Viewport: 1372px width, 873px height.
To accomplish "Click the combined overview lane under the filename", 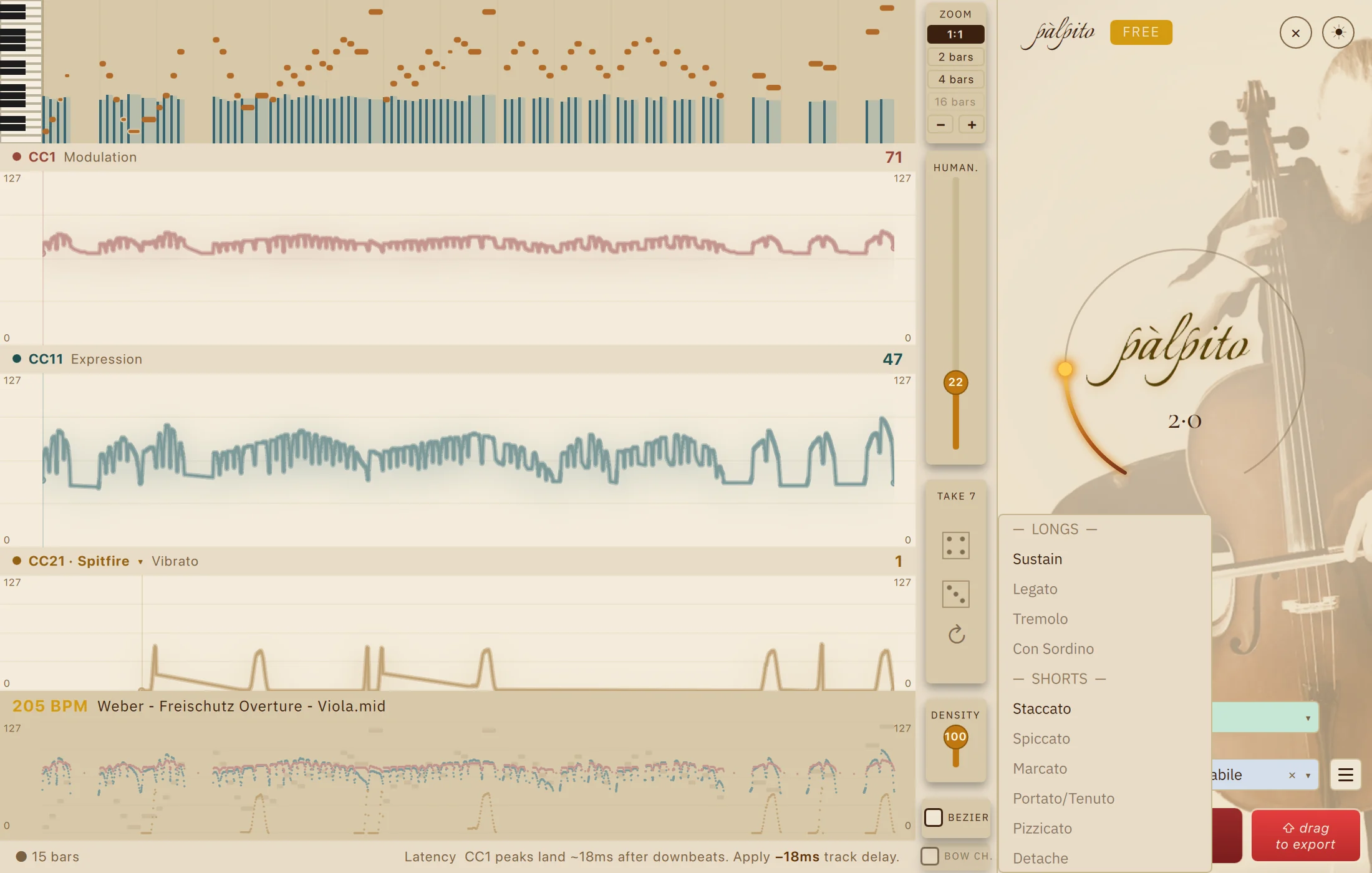I will (458, 778).
